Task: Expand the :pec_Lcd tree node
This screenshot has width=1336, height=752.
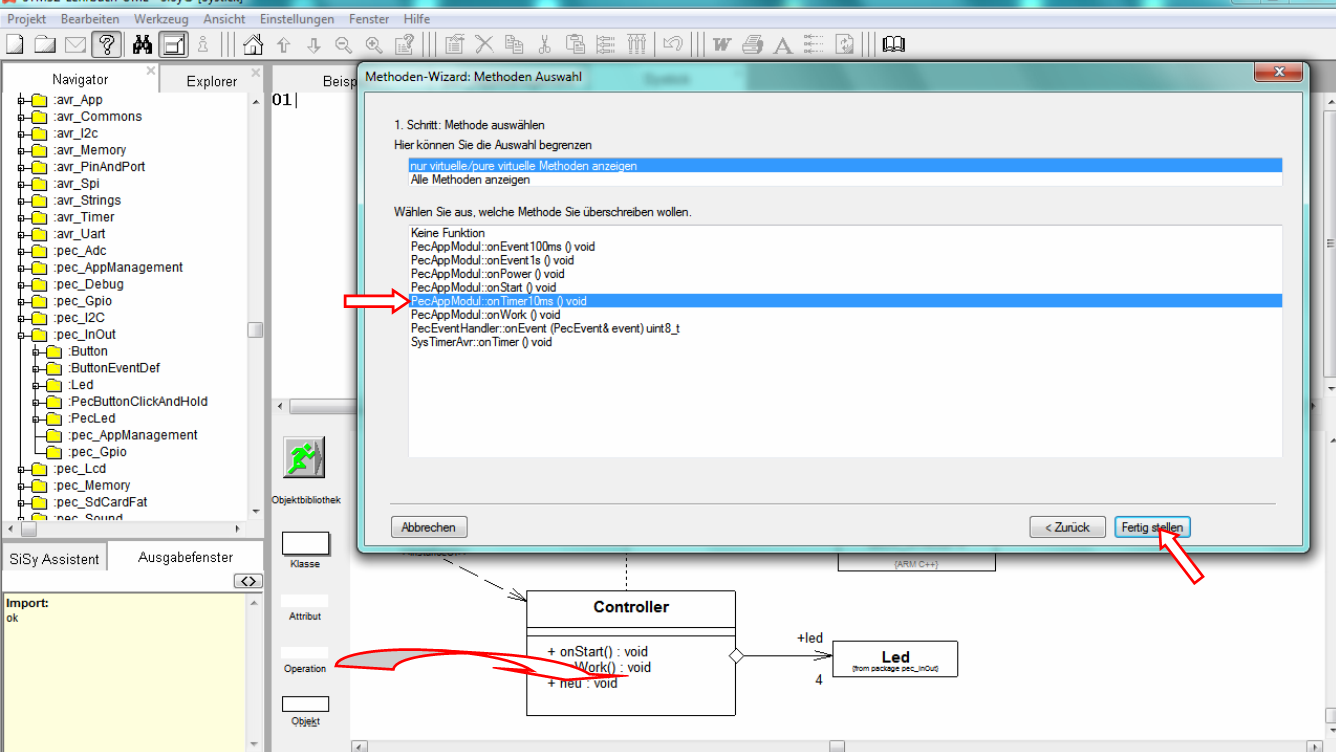Action: 20,469
